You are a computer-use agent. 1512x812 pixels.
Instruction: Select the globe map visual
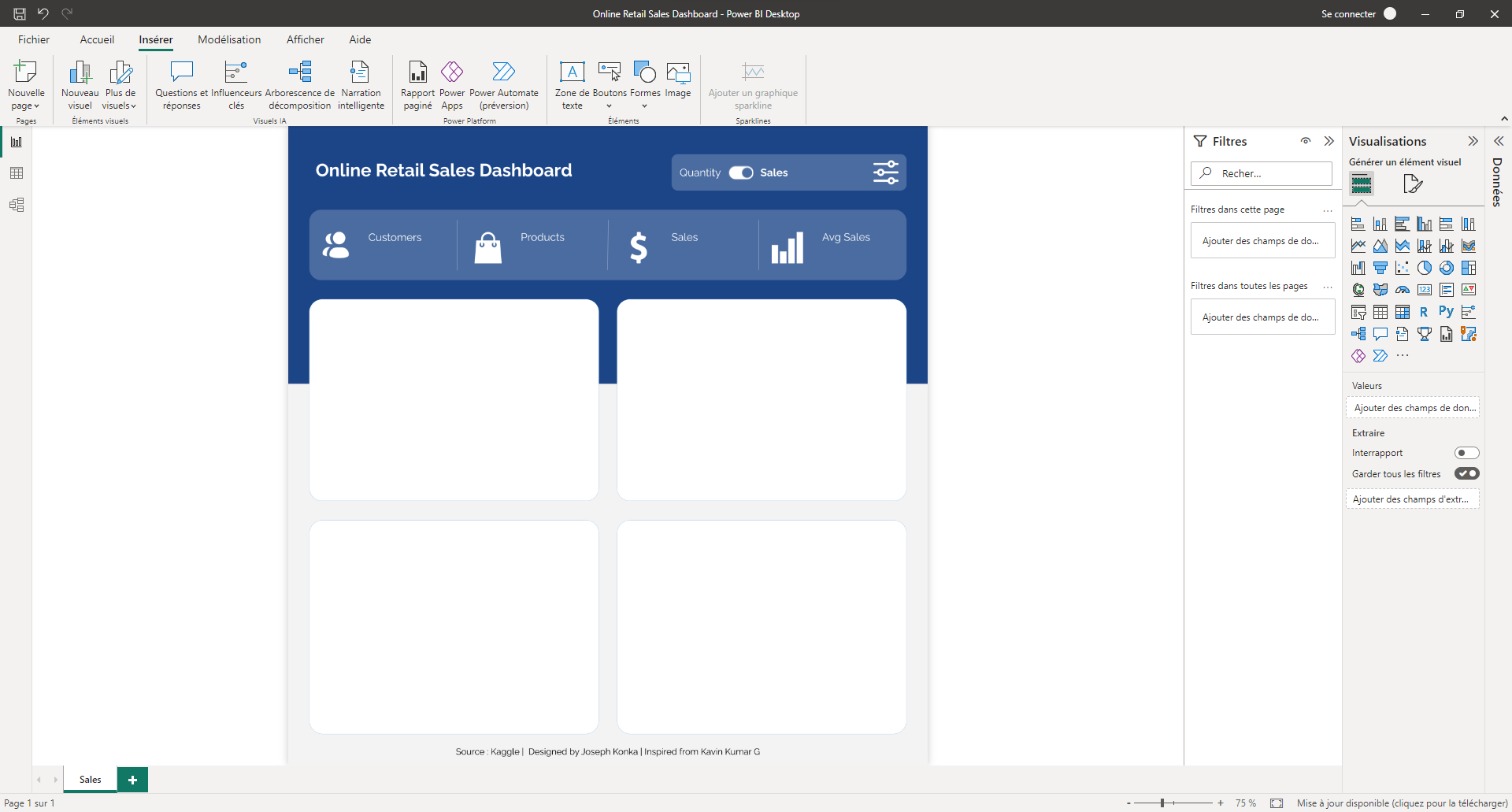1358,291
